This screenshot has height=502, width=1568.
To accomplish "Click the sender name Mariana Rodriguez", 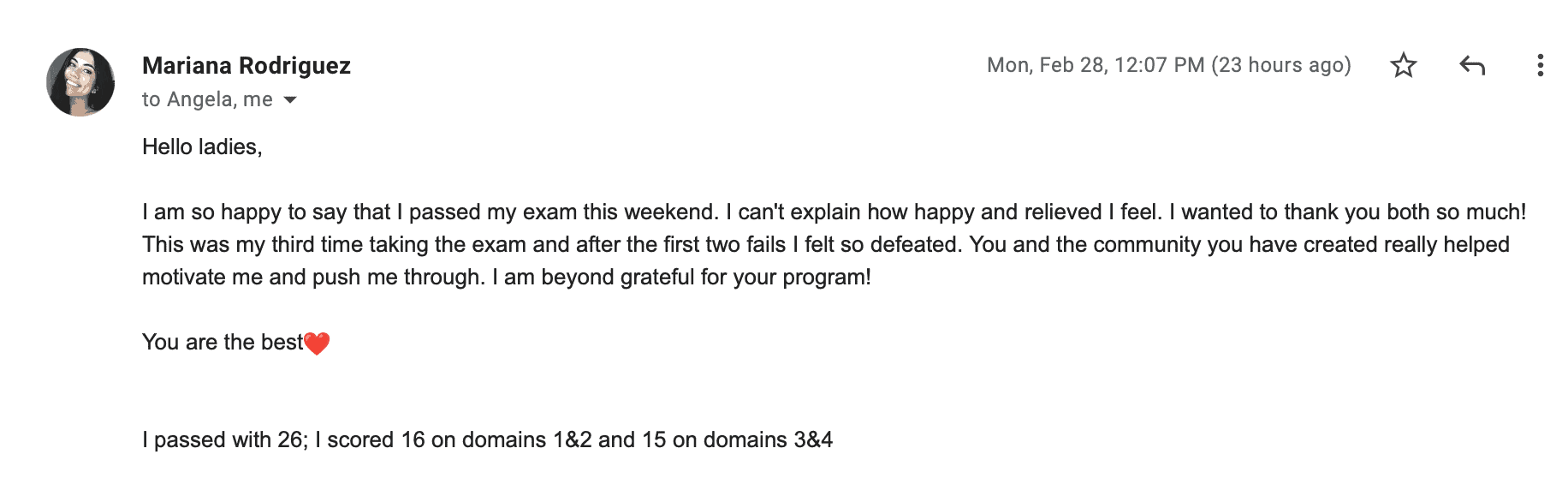I will click(x=246, y=66).
